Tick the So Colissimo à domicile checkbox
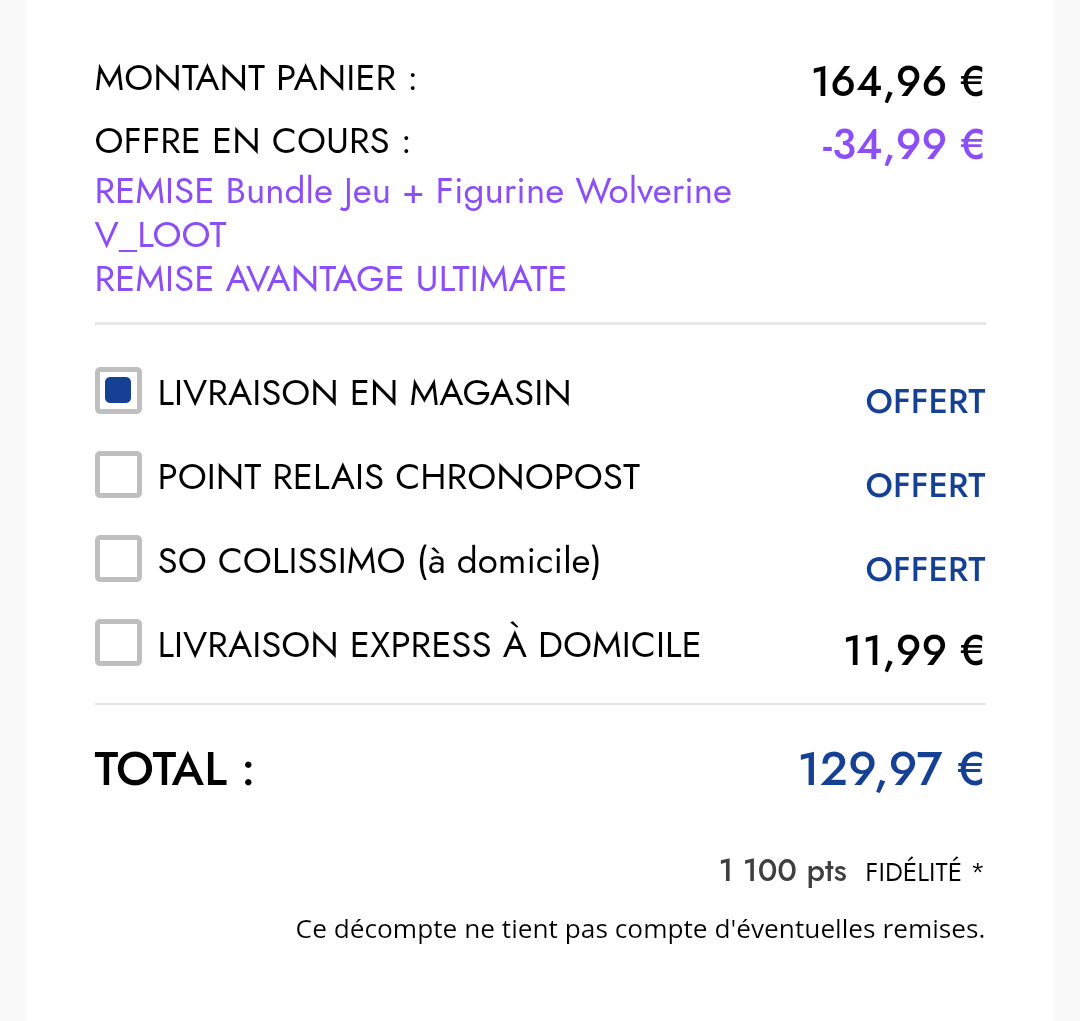Screen dimensions: 1080x1021 (118, 559)
